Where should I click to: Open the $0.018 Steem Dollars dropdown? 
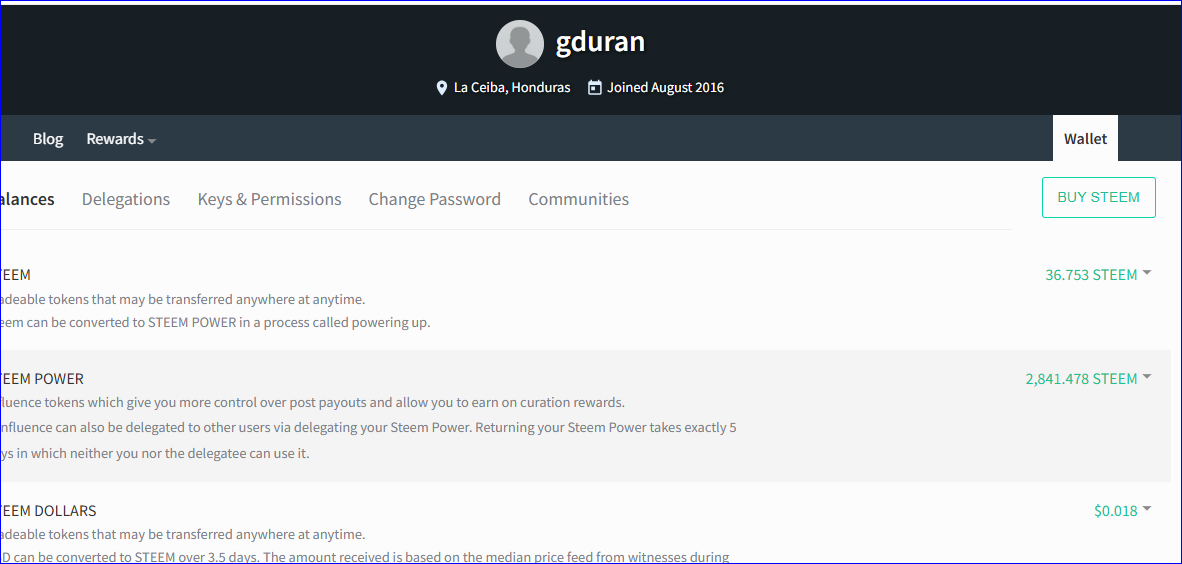tap(1122, 510)
